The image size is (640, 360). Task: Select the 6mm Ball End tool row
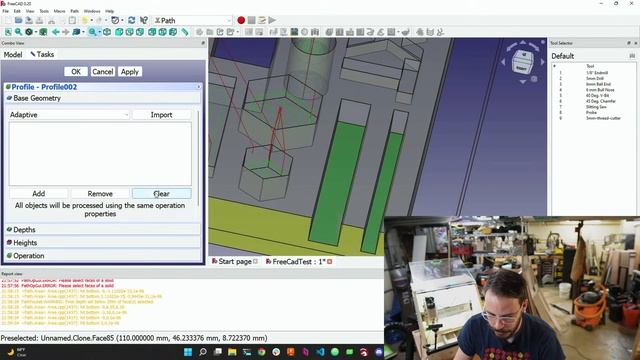(x=593, y=84)
